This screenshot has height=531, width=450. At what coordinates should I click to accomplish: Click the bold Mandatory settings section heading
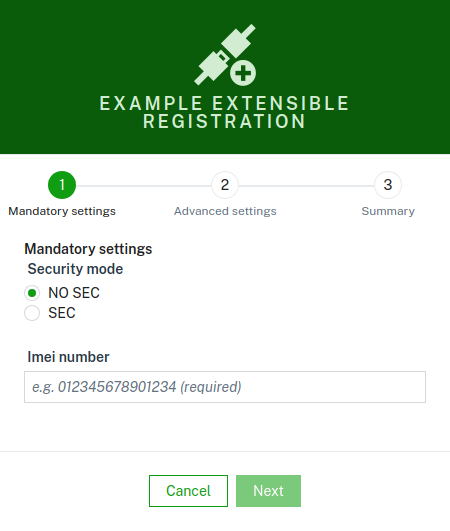(88, 249)
